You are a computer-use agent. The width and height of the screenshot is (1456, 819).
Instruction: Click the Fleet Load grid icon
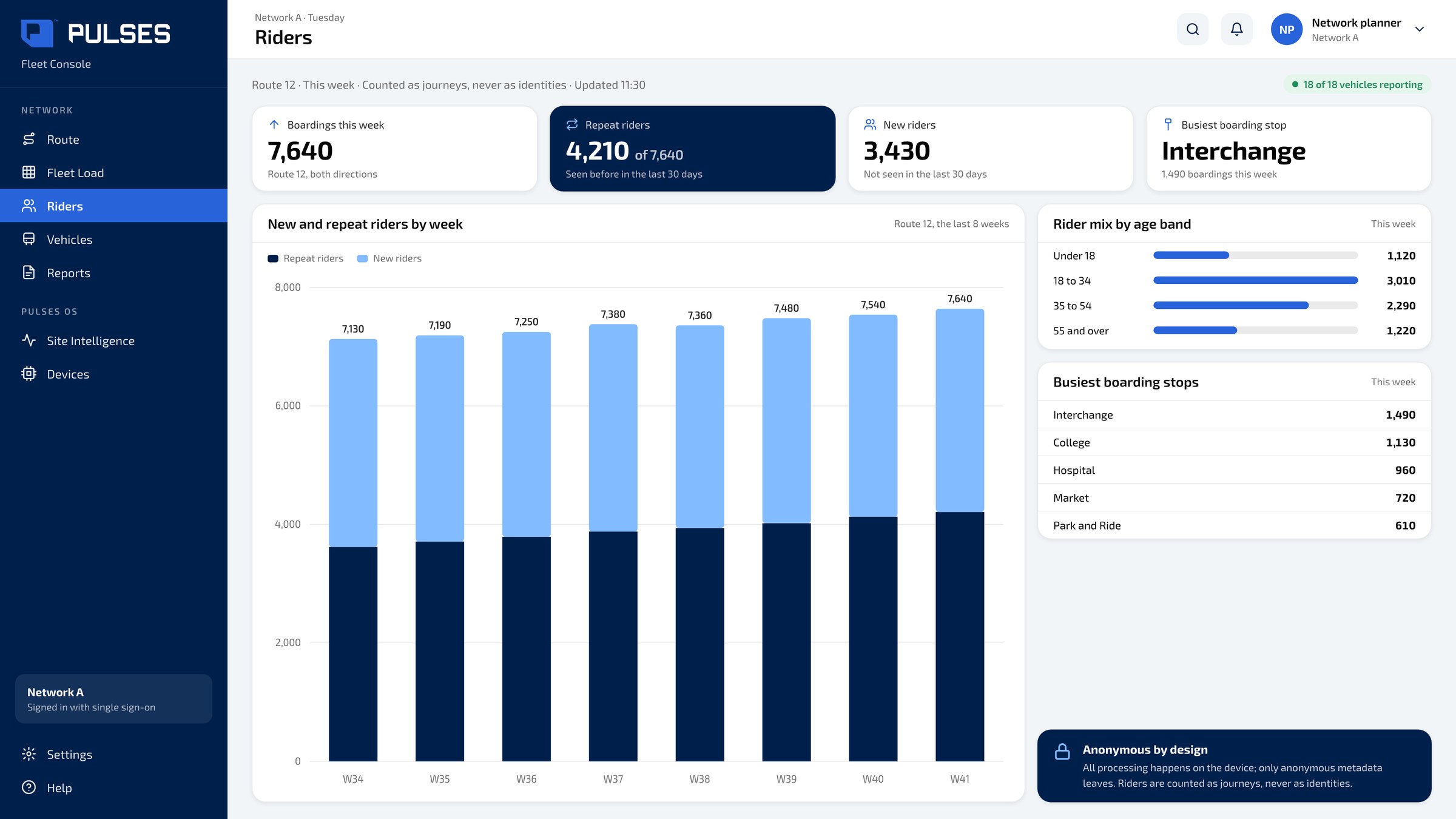pyautogui.click(x=29, y=173)
